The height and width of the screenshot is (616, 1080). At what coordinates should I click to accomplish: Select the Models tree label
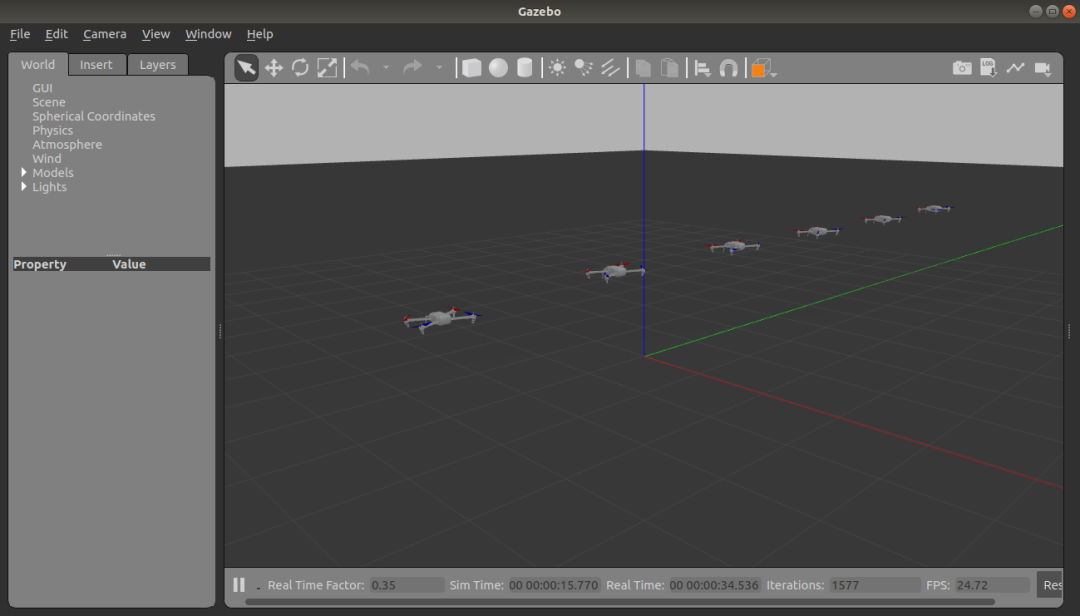click(x=53, y=173)
